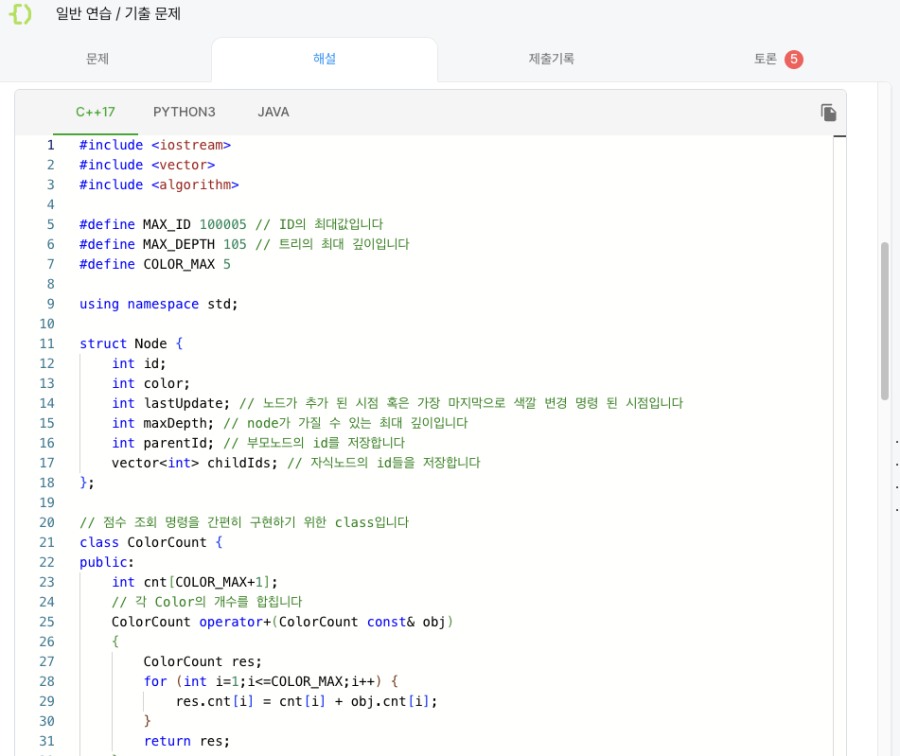Open the 제출기록 tab
The width and height of the screenshot is (900, 756).
pyautogui.click(x=551, y=59)
